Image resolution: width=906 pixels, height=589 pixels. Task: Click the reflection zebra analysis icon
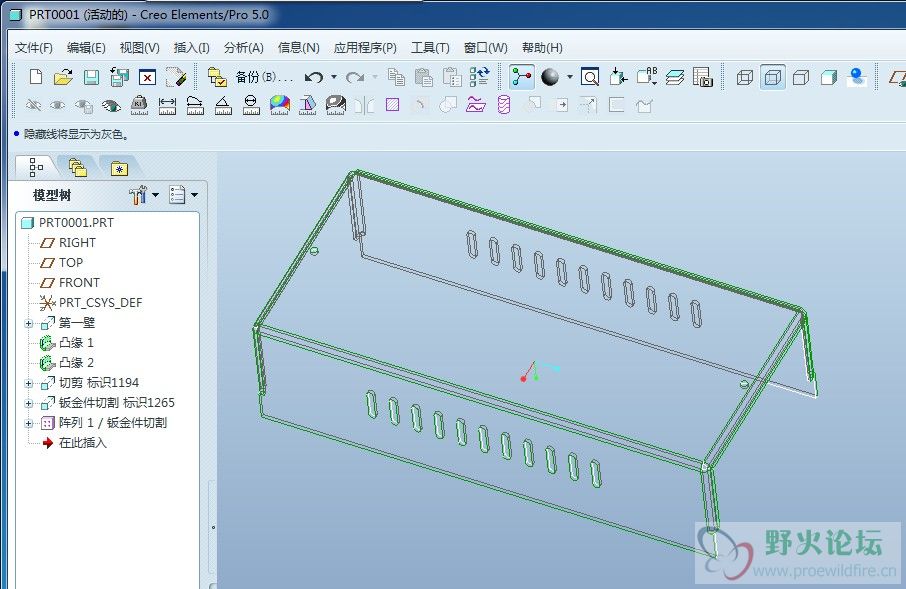point(336,105)
